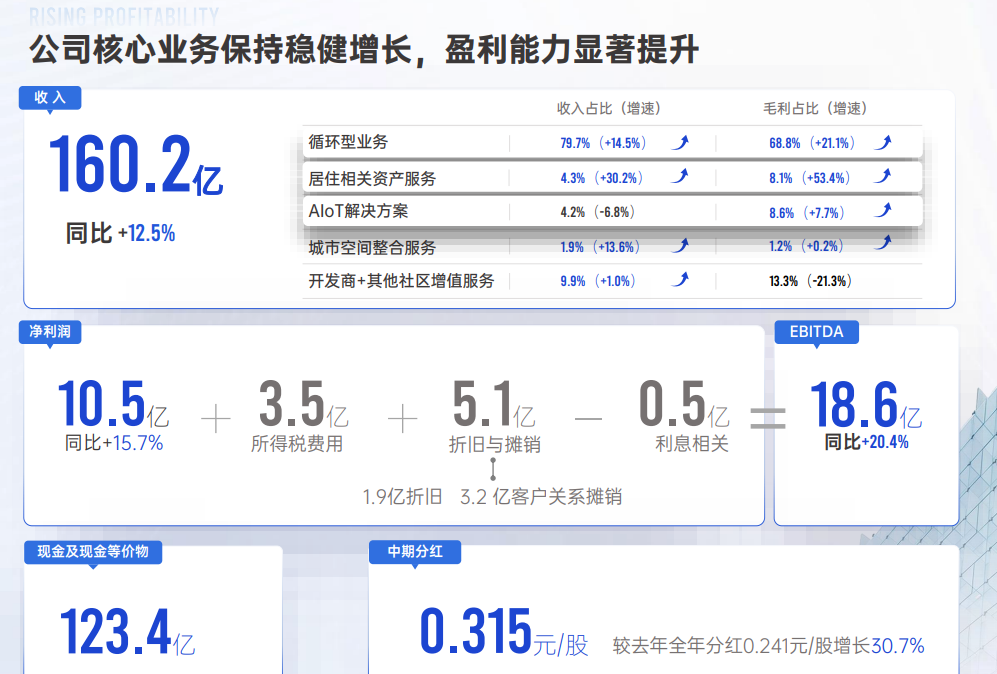Click the 160.2亿 revenue figure
The image size is (997, 674).
click(135, 166)
